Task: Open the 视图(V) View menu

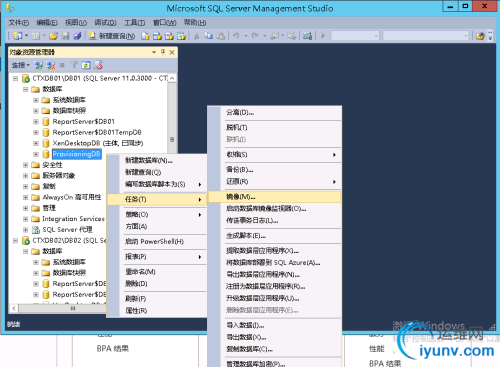Action: 76,23
